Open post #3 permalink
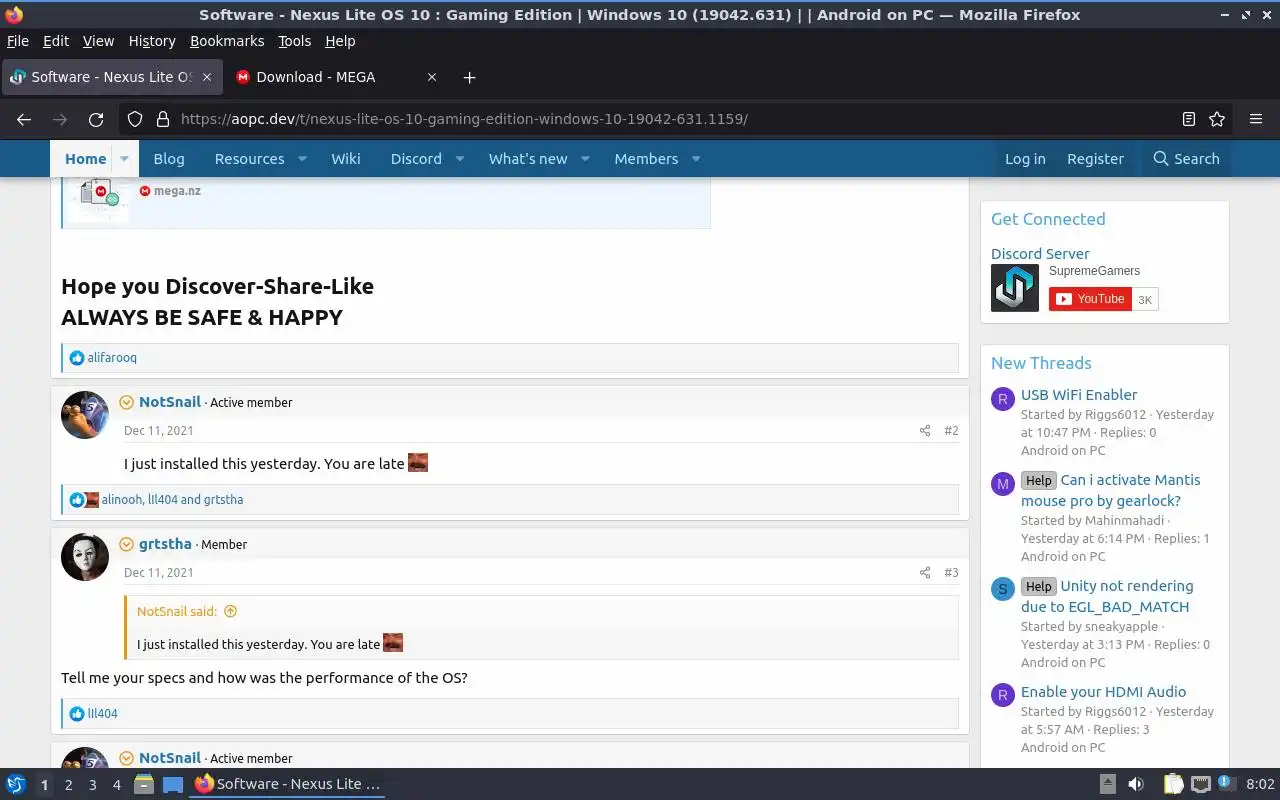Viewport: 1280px width, 800px height. [x=951, y=573]
